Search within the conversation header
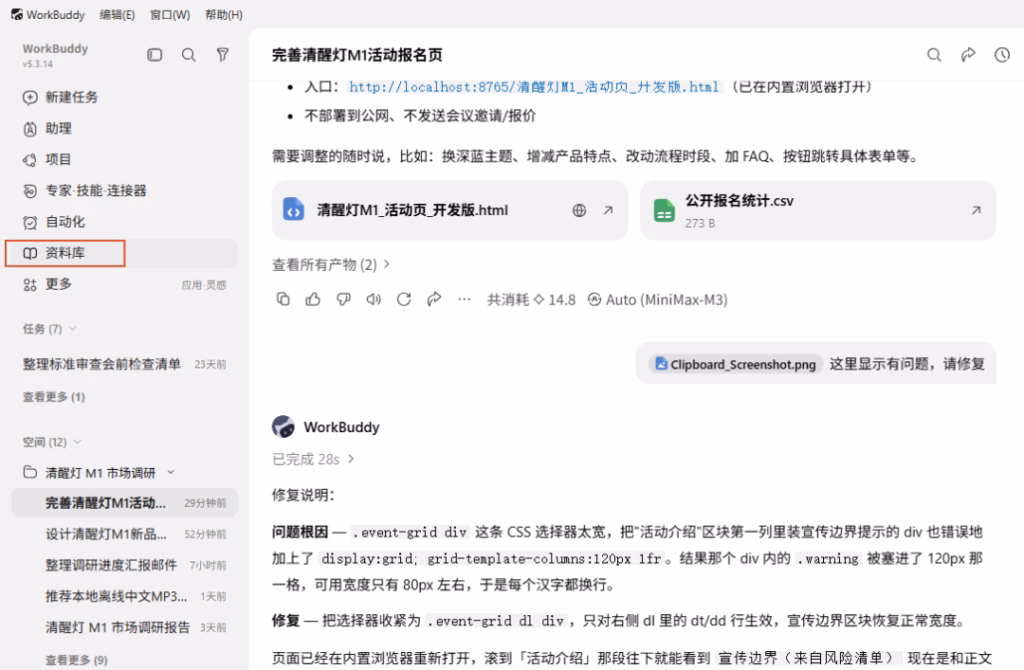 click(x=935, y=55)
